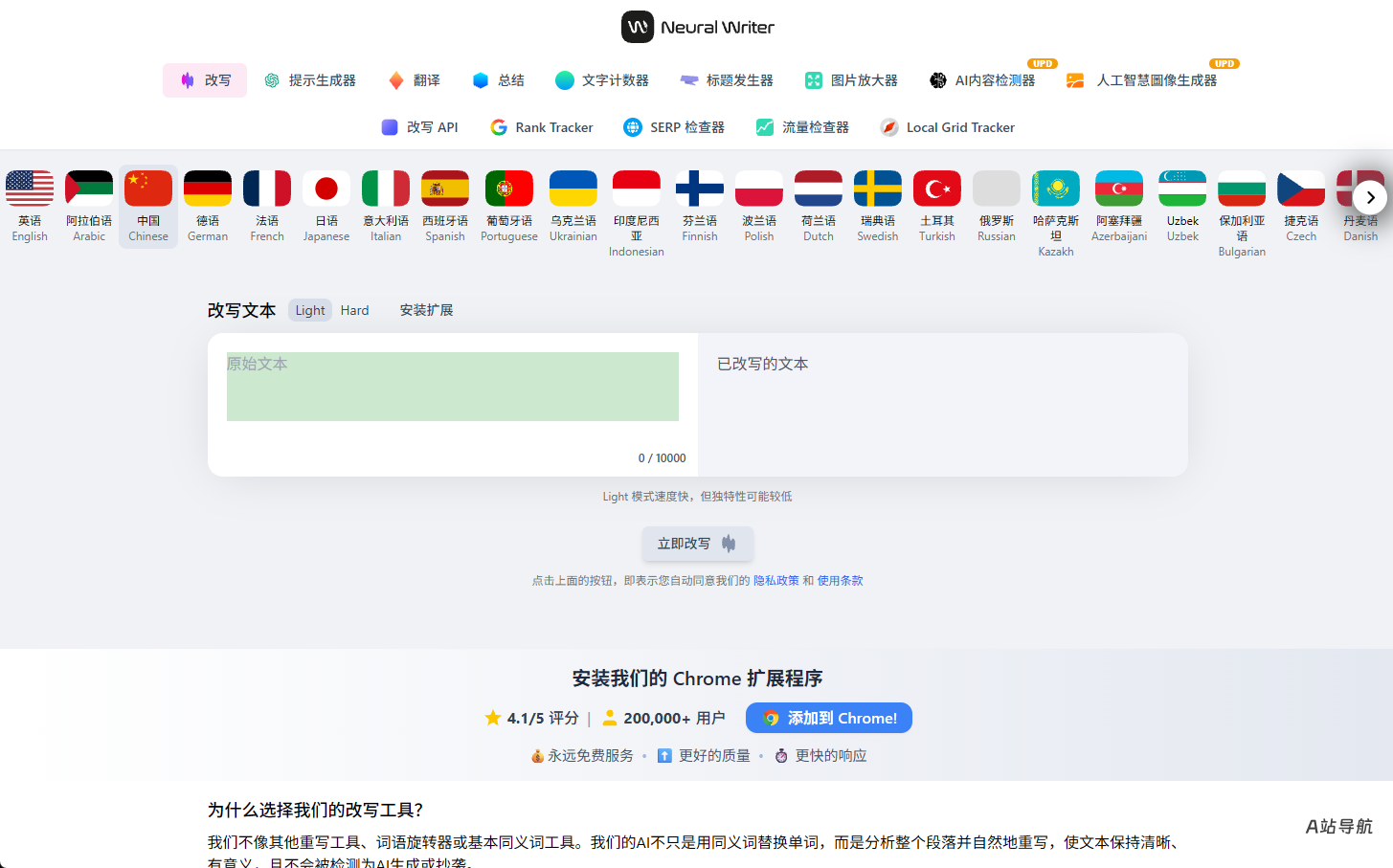1393x868 pixels.
Task: Choose the French flag icon
Action: pos(267,189)
